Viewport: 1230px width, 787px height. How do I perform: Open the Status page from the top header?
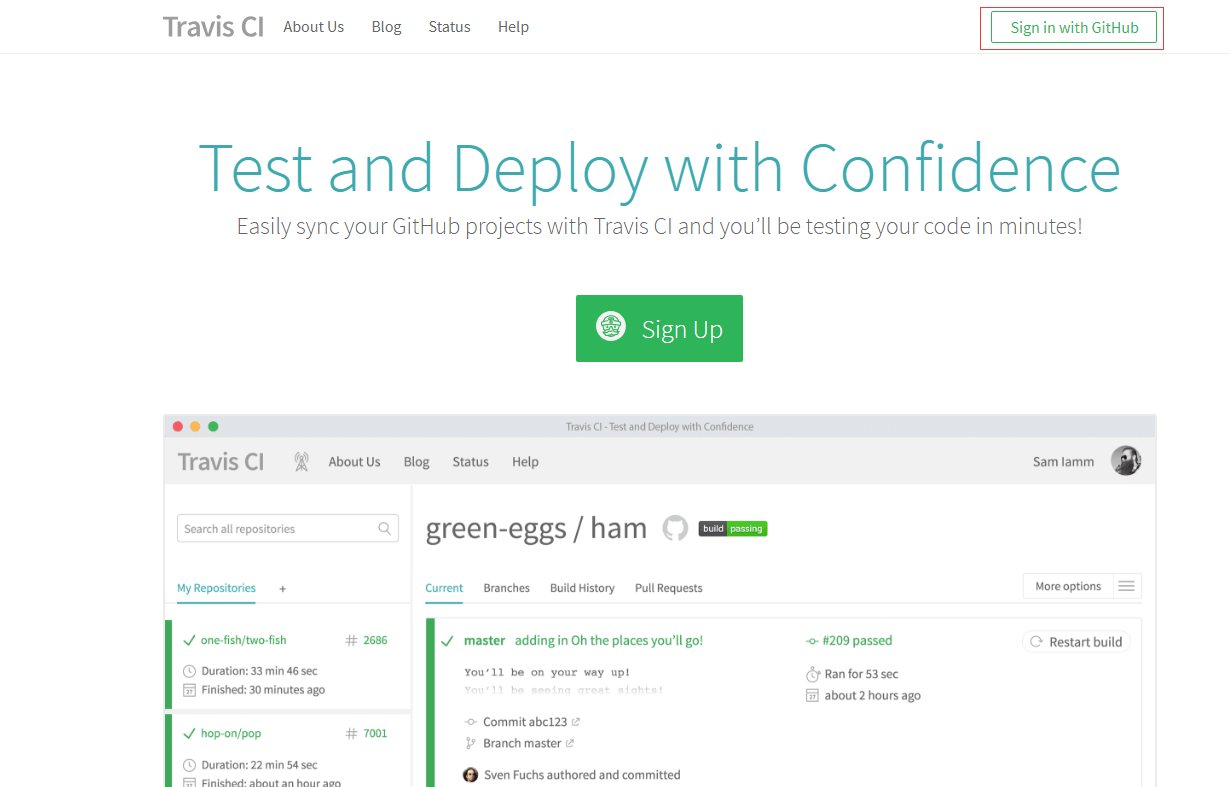449,27
